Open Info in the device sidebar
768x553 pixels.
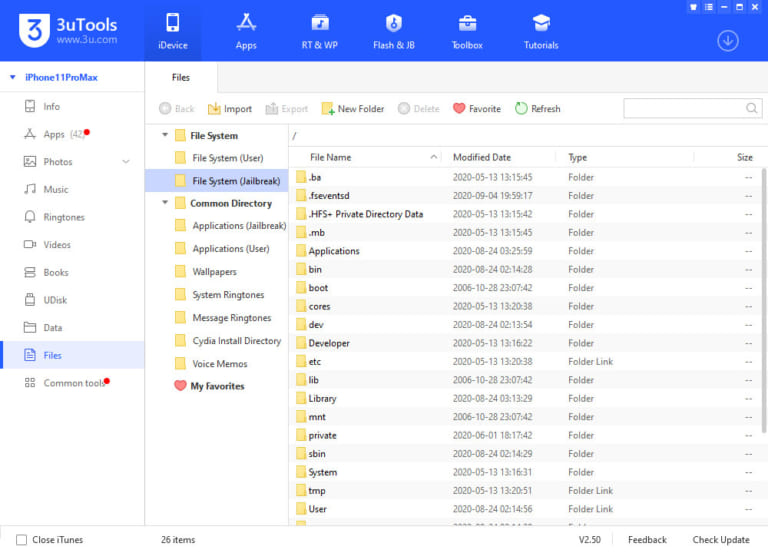coord(72,106)
